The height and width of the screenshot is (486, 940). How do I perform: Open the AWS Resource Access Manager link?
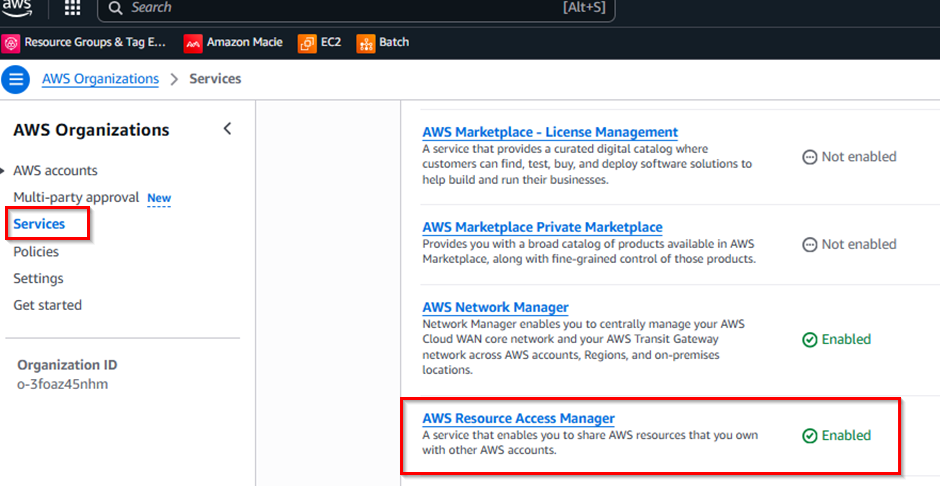(x=518, y=418)
